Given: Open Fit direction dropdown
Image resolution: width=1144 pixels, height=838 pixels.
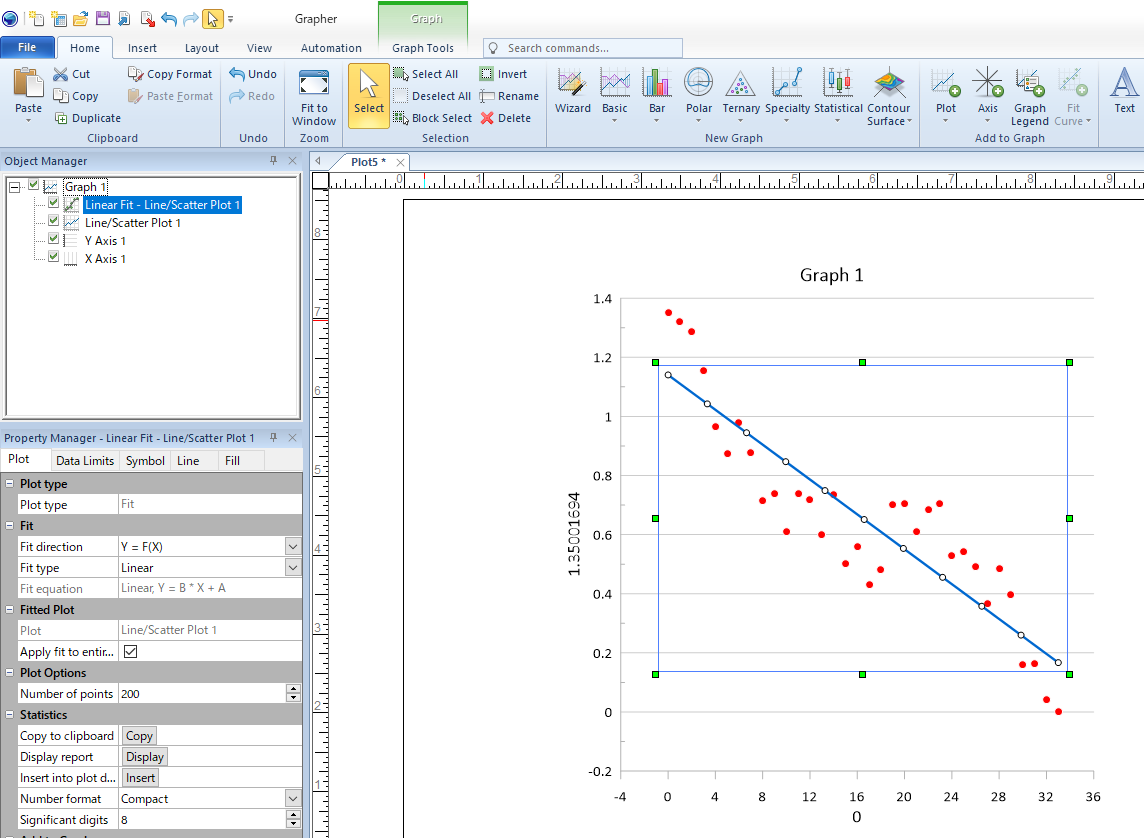Looking at the screenshot, I should 293,546.
